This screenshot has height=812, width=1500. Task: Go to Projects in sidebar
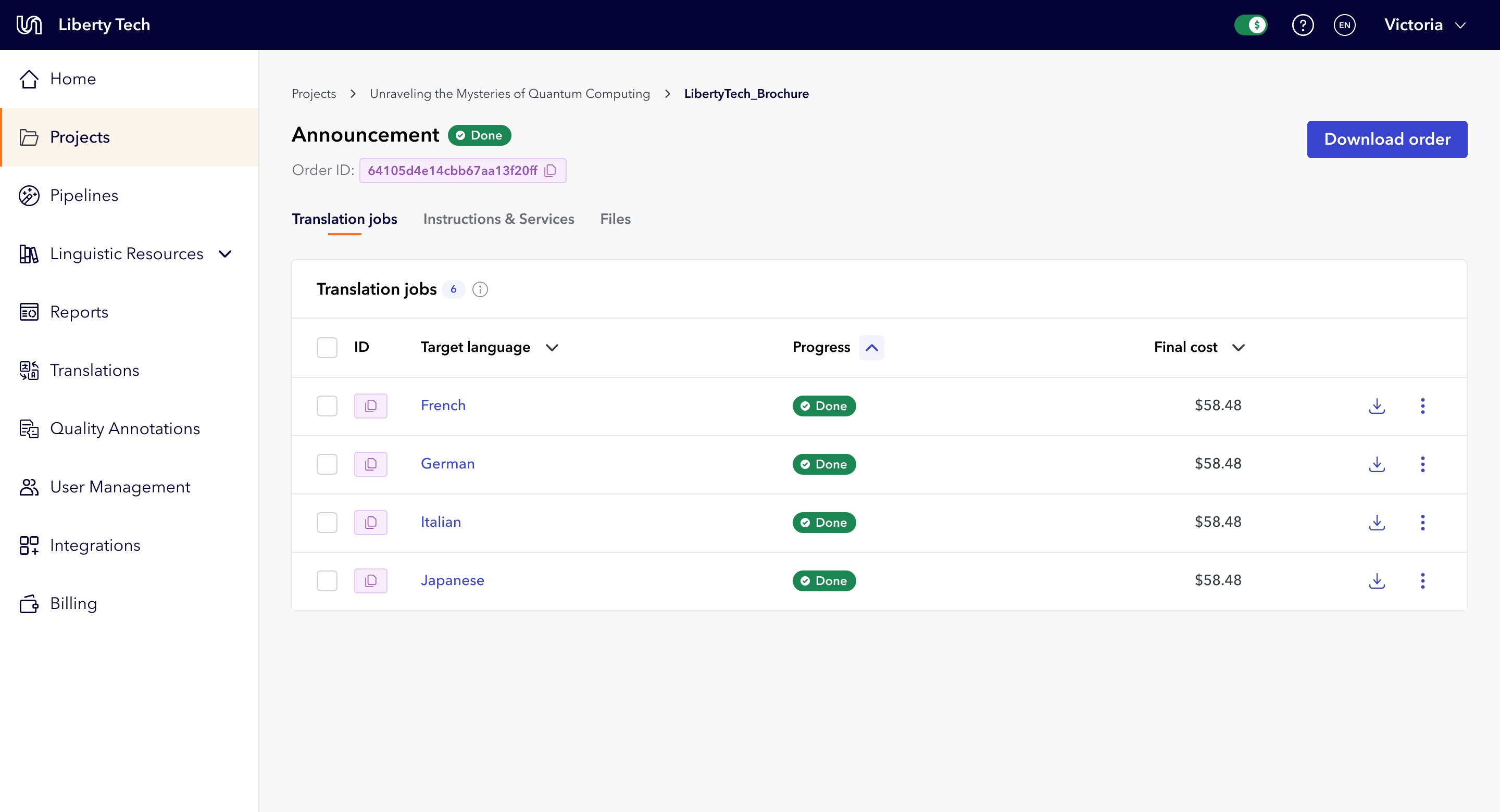(129, 137)
